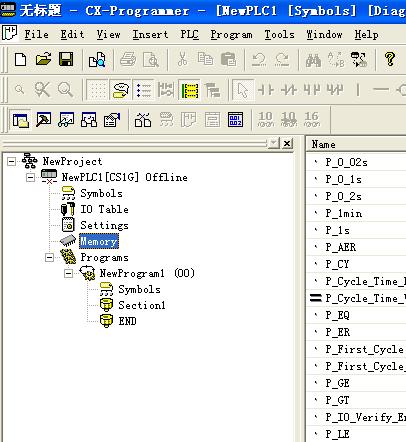This screenshot has height=442, width=406.
Task: Select the P_GT symbol row
Action: (x=356, y=400)
